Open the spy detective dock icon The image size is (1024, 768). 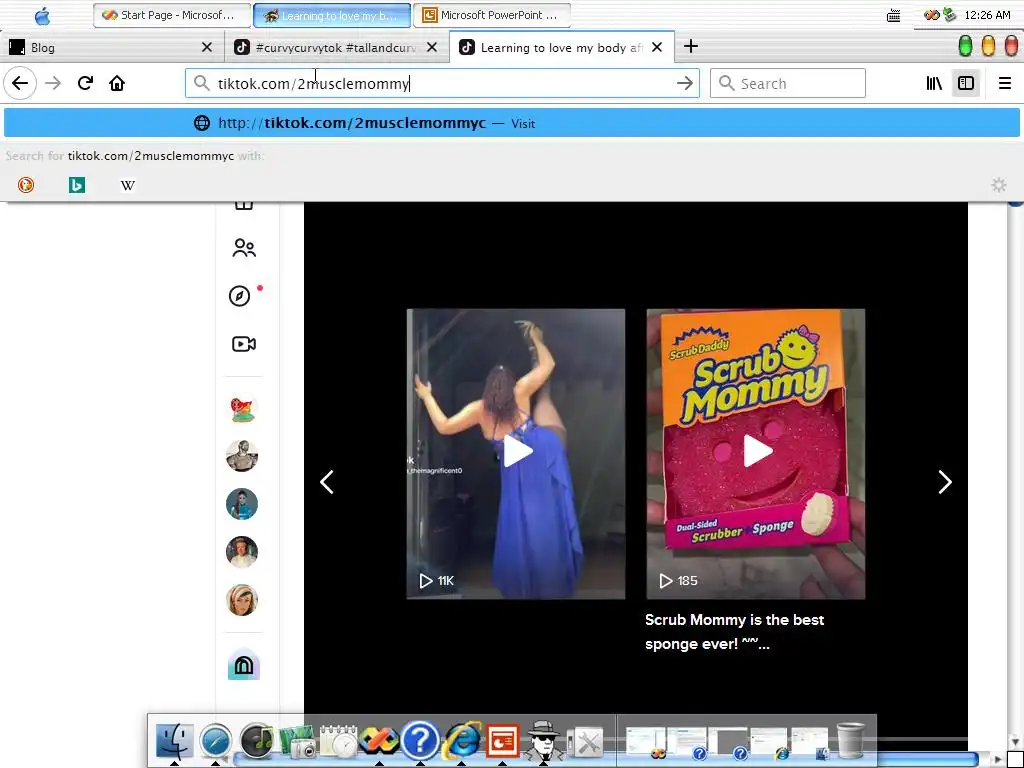(543, 741)
